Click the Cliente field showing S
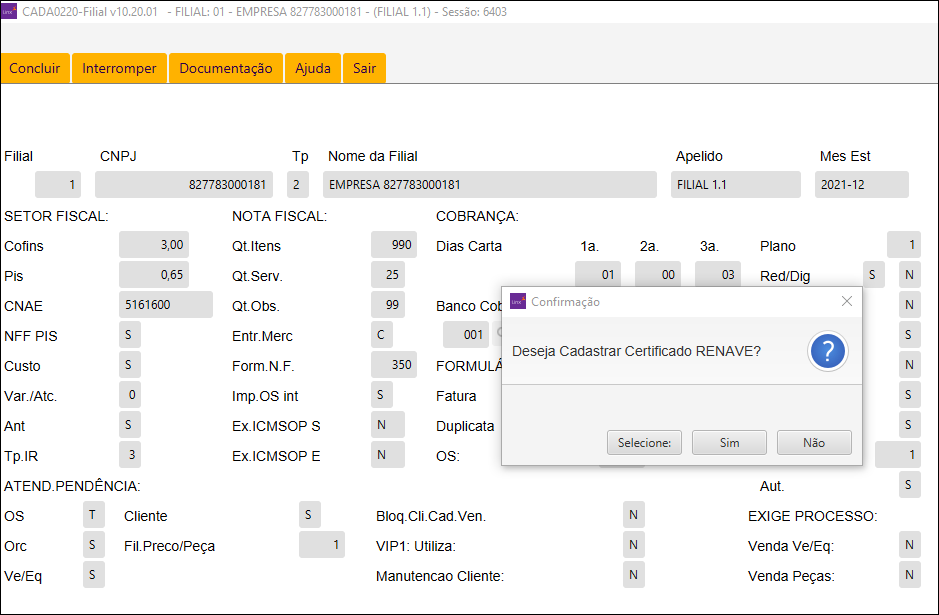 pos(310,514)
